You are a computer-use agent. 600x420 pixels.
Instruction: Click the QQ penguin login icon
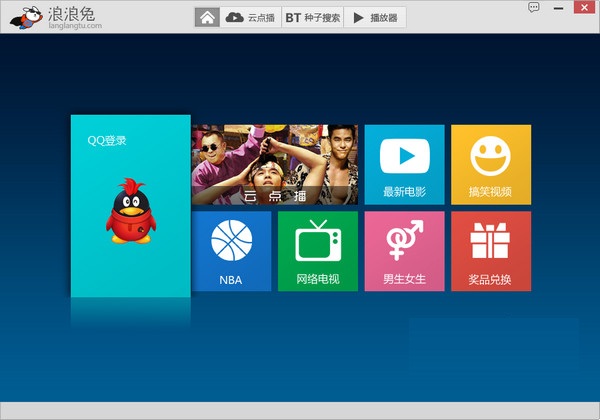pyautogui.click(x=128, y=211)
